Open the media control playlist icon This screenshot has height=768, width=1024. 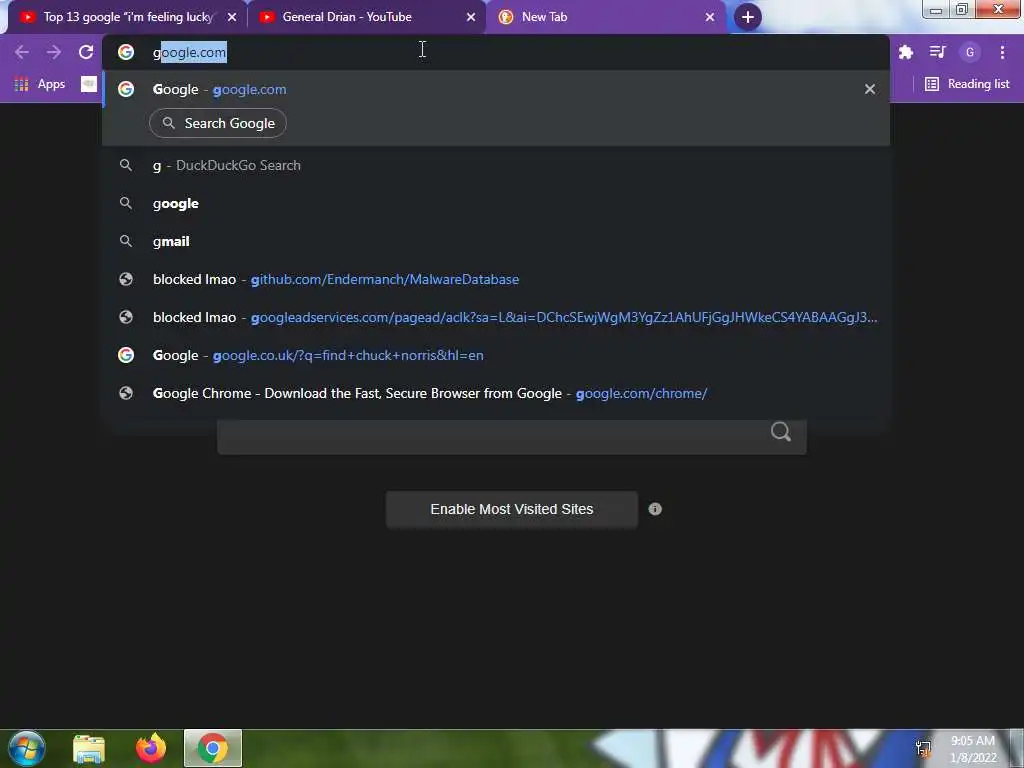tap(938, 52)
